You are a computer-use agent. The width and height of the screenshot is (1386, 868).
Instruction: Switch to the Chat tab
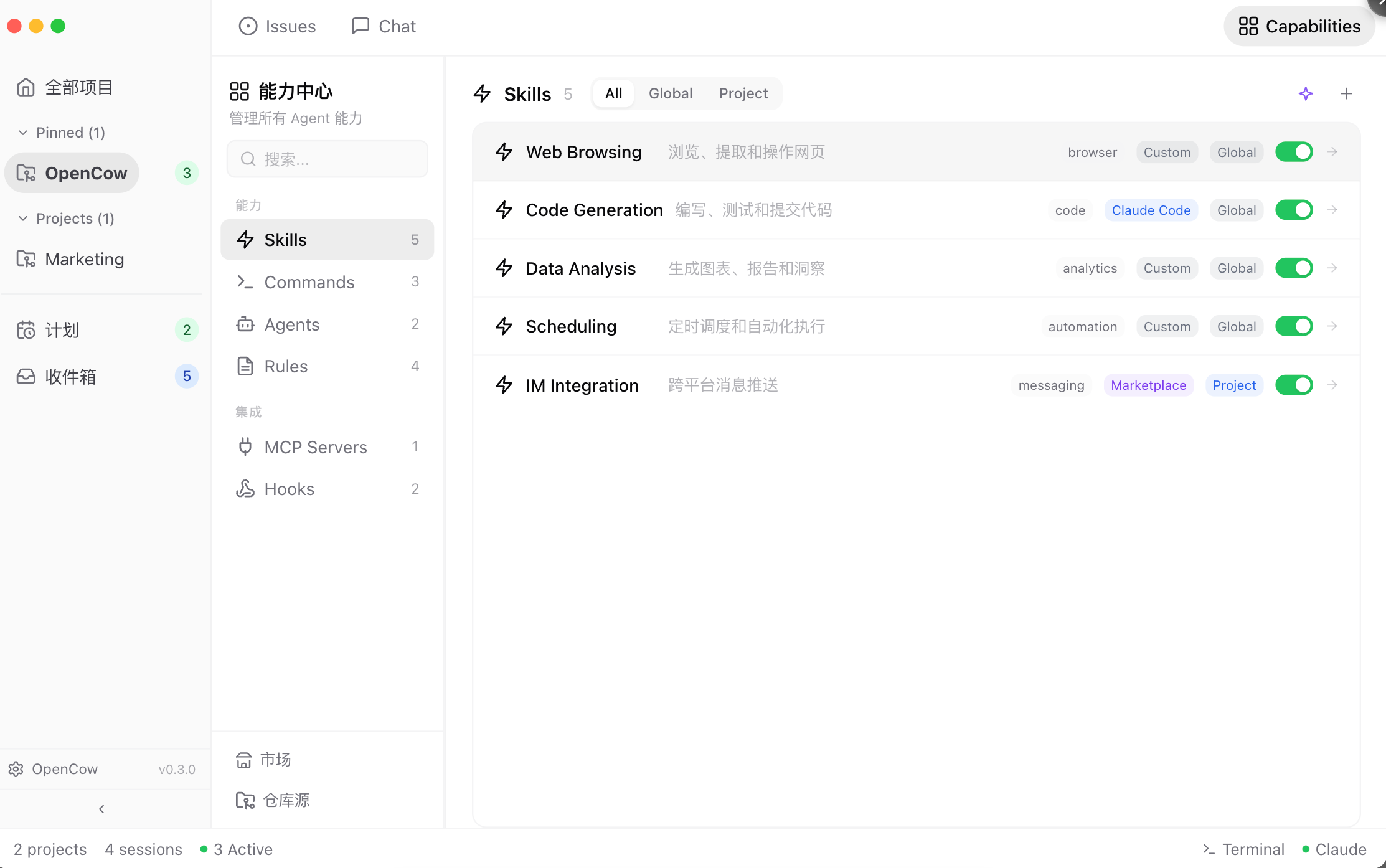384,26
